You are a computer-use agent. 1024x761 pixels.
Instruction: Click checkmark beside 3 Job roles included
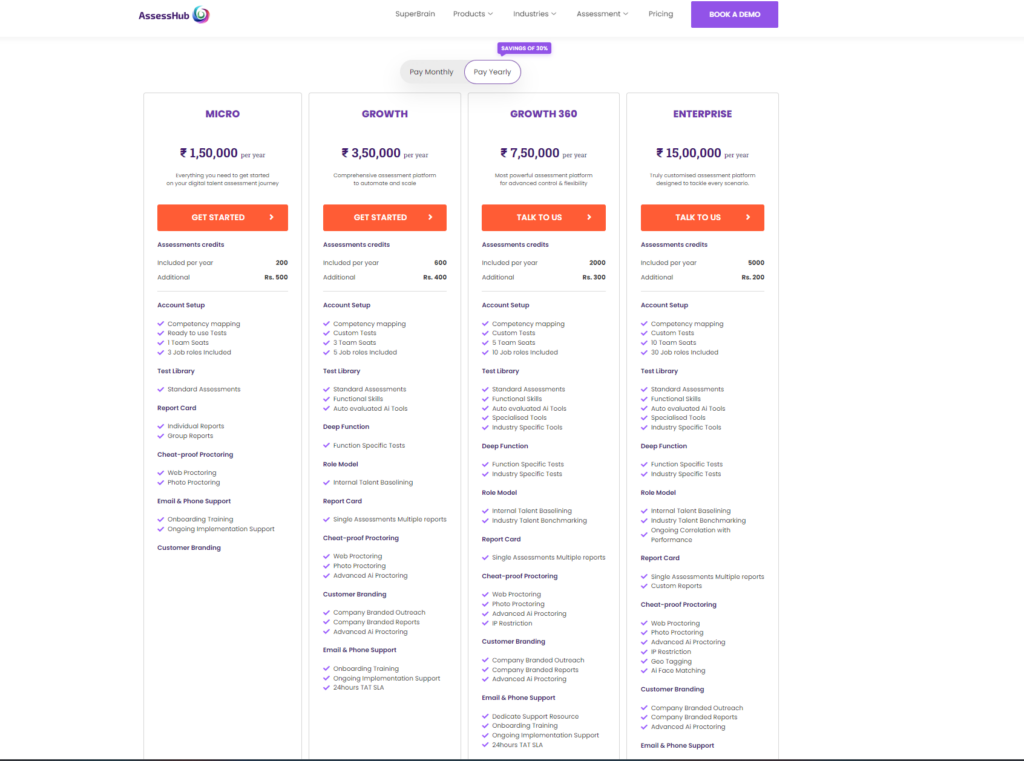tap(161, 352)
